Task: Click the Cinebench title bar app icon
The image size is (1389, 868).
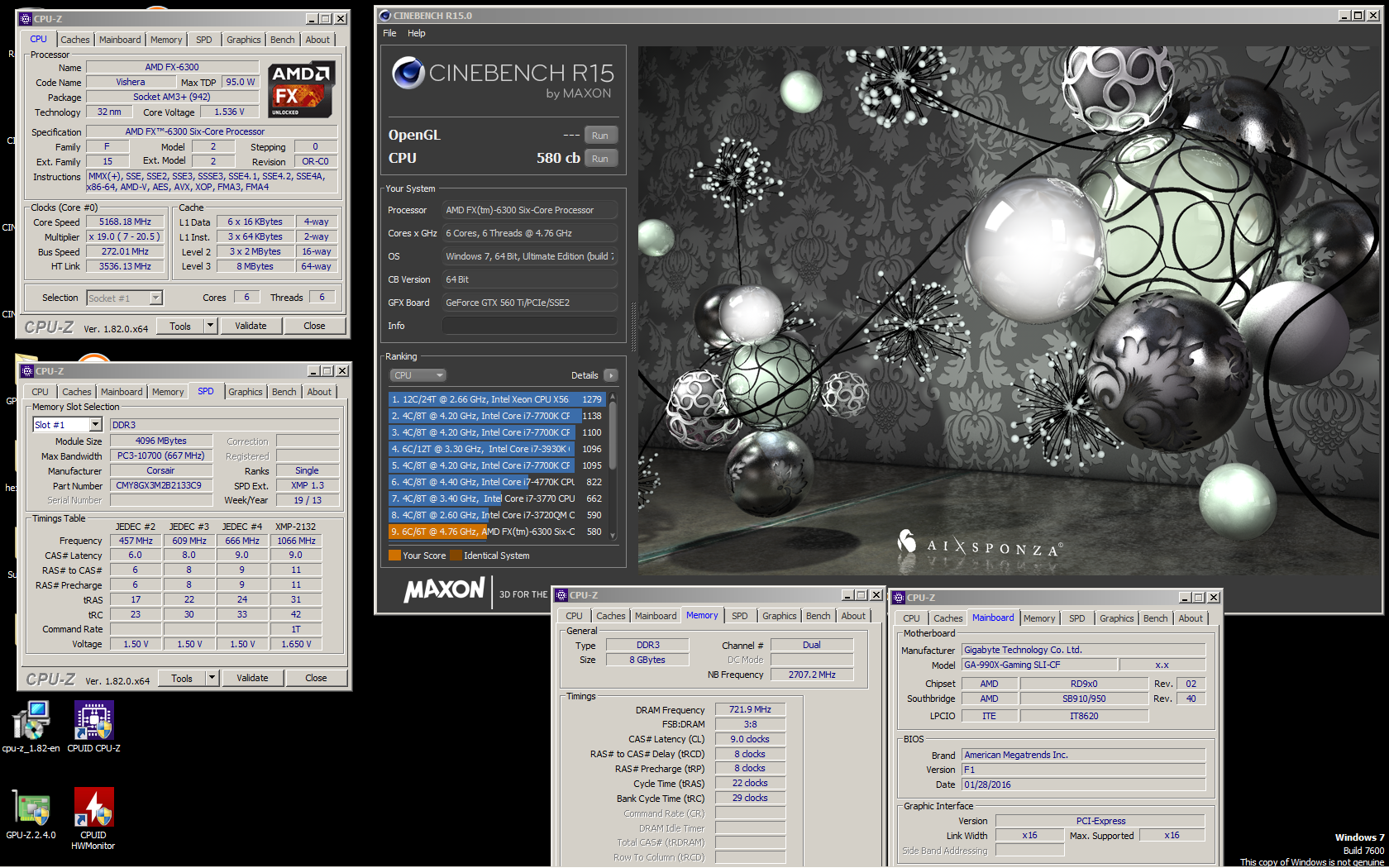Action: (x=384, y=15)
